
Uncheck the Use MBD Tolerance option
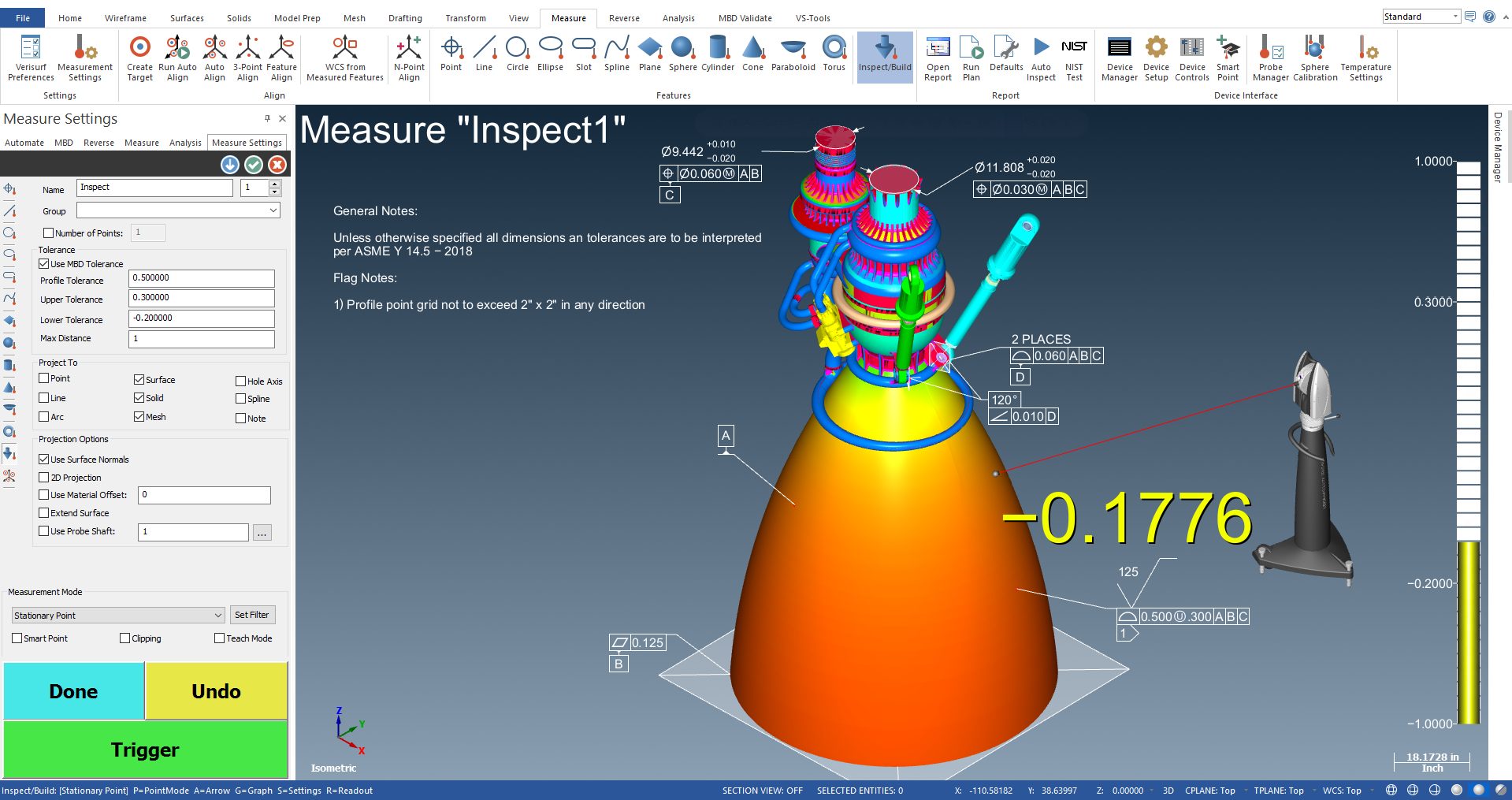tap(44, 263)
